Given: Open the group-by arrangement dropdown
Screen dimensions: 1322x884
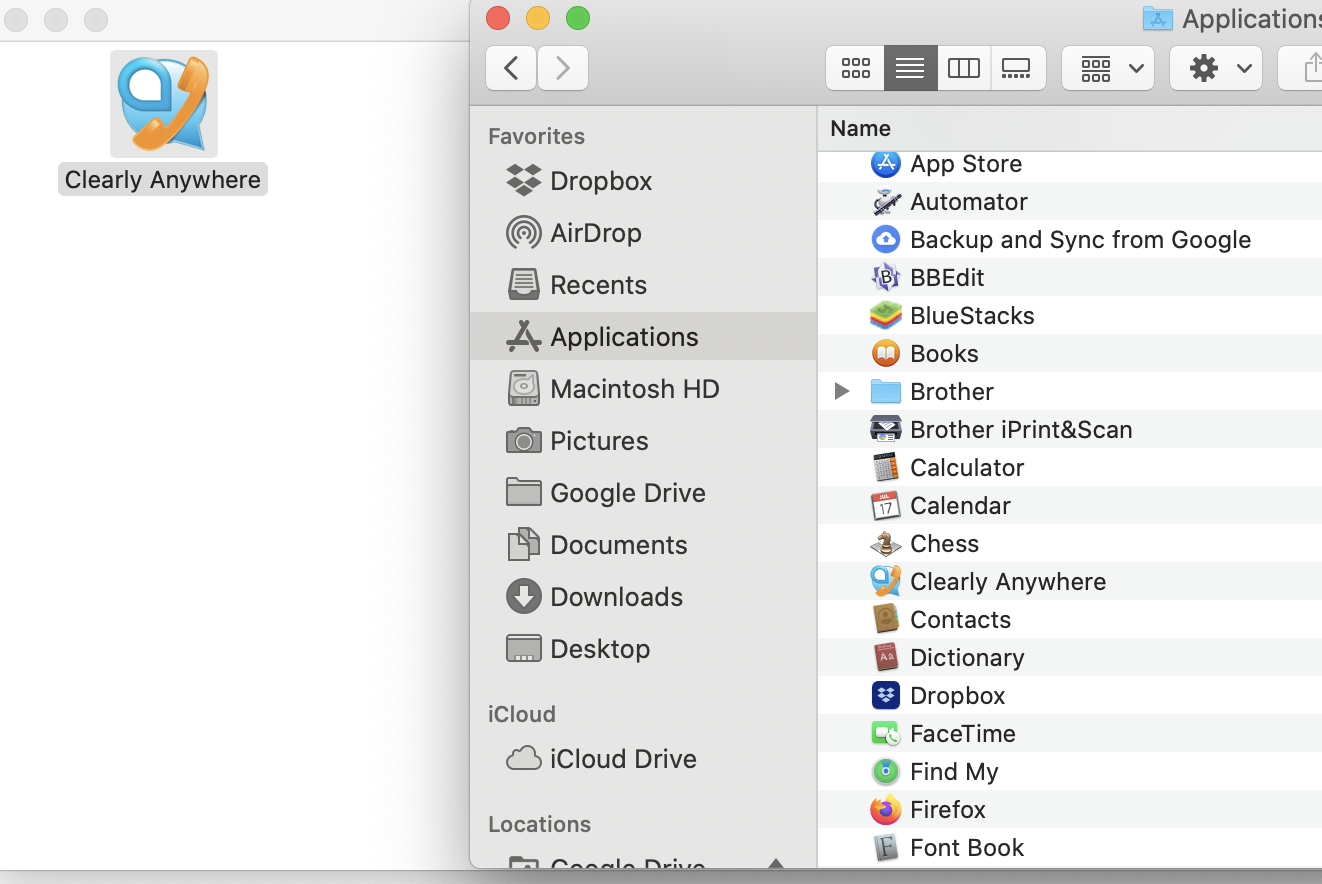Looking at the screenshot, I should tap(1108, 68).
